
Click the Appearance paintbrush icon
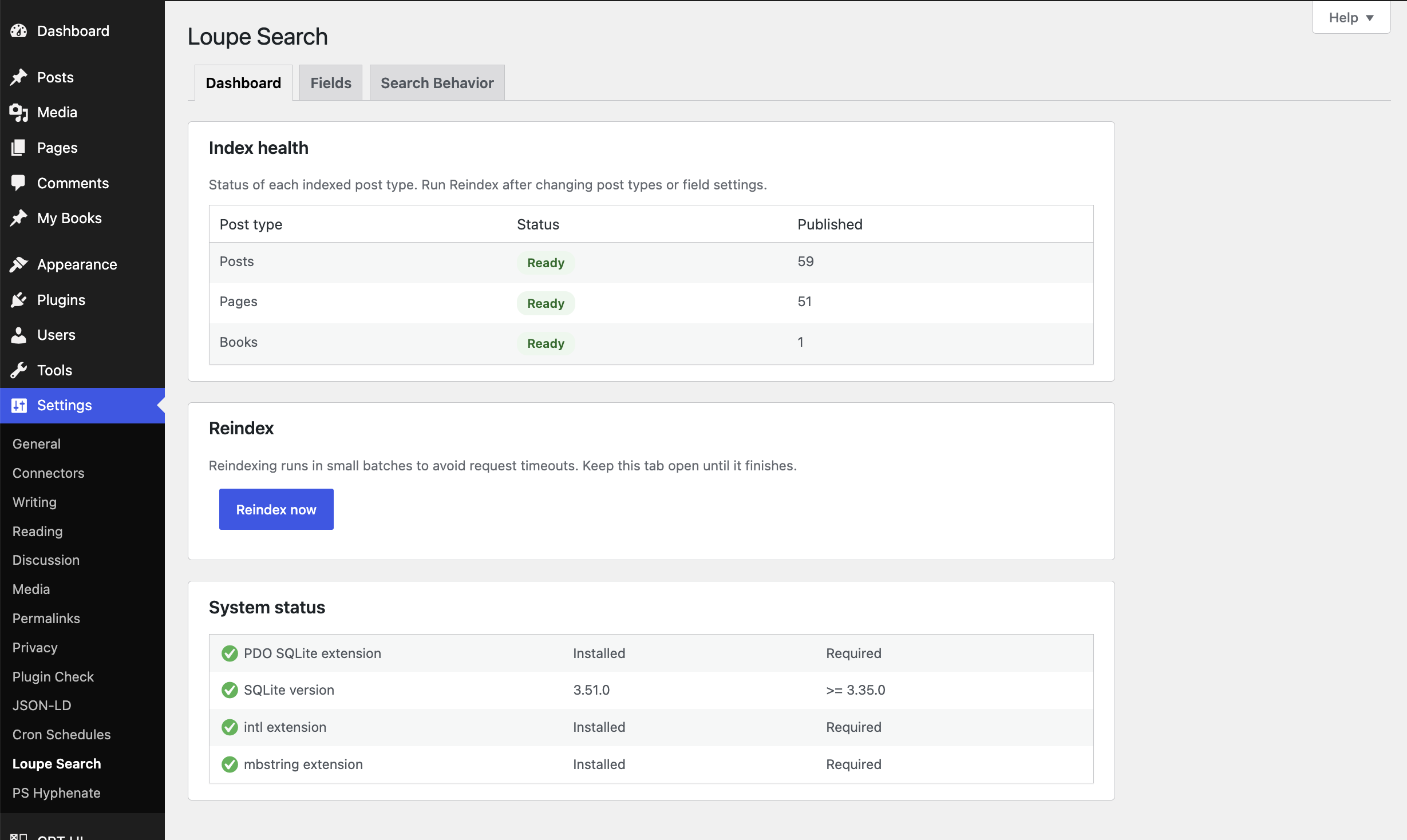(x=19, y=264)
